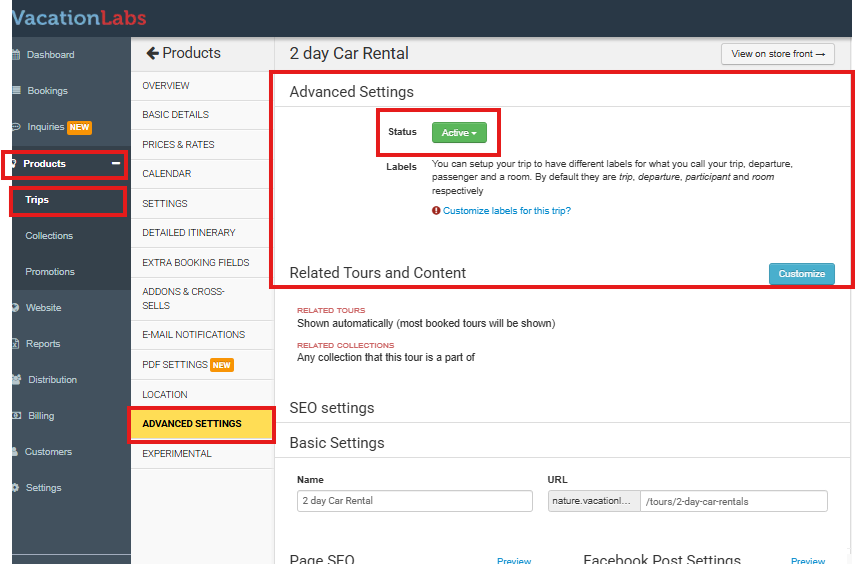This screenshot has width=855, height=564.
Task: Click the back arrow beside Products
Action: click(x=152, y=53)
